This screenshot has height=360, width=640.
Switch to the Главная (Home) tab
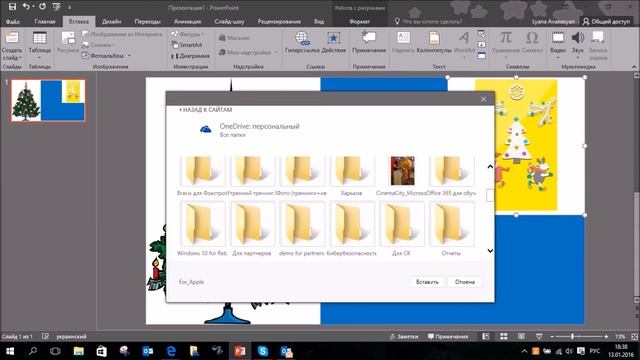45,21
